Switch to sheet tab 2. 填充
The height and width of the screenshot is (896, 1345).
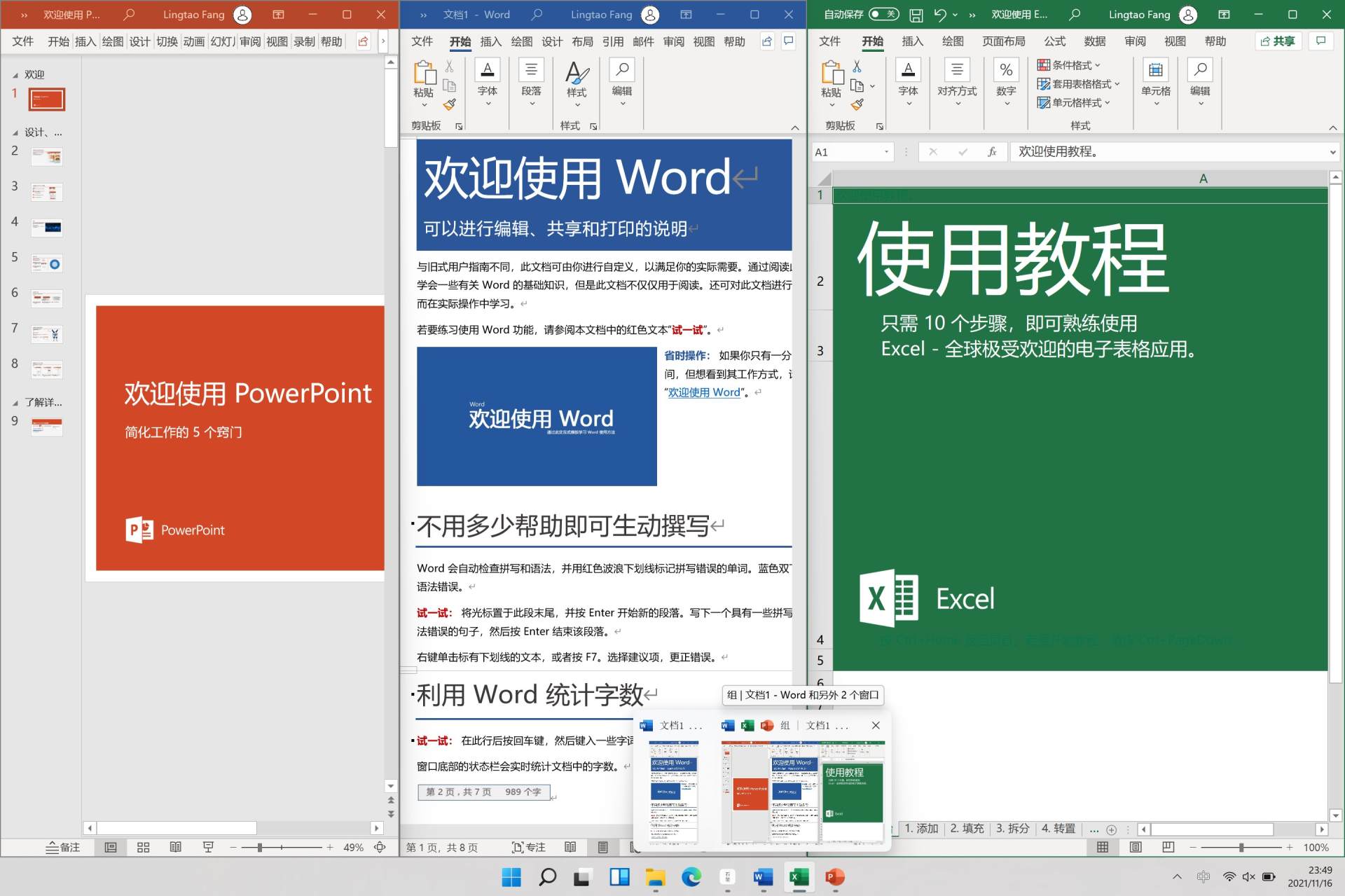click(967, 829)
